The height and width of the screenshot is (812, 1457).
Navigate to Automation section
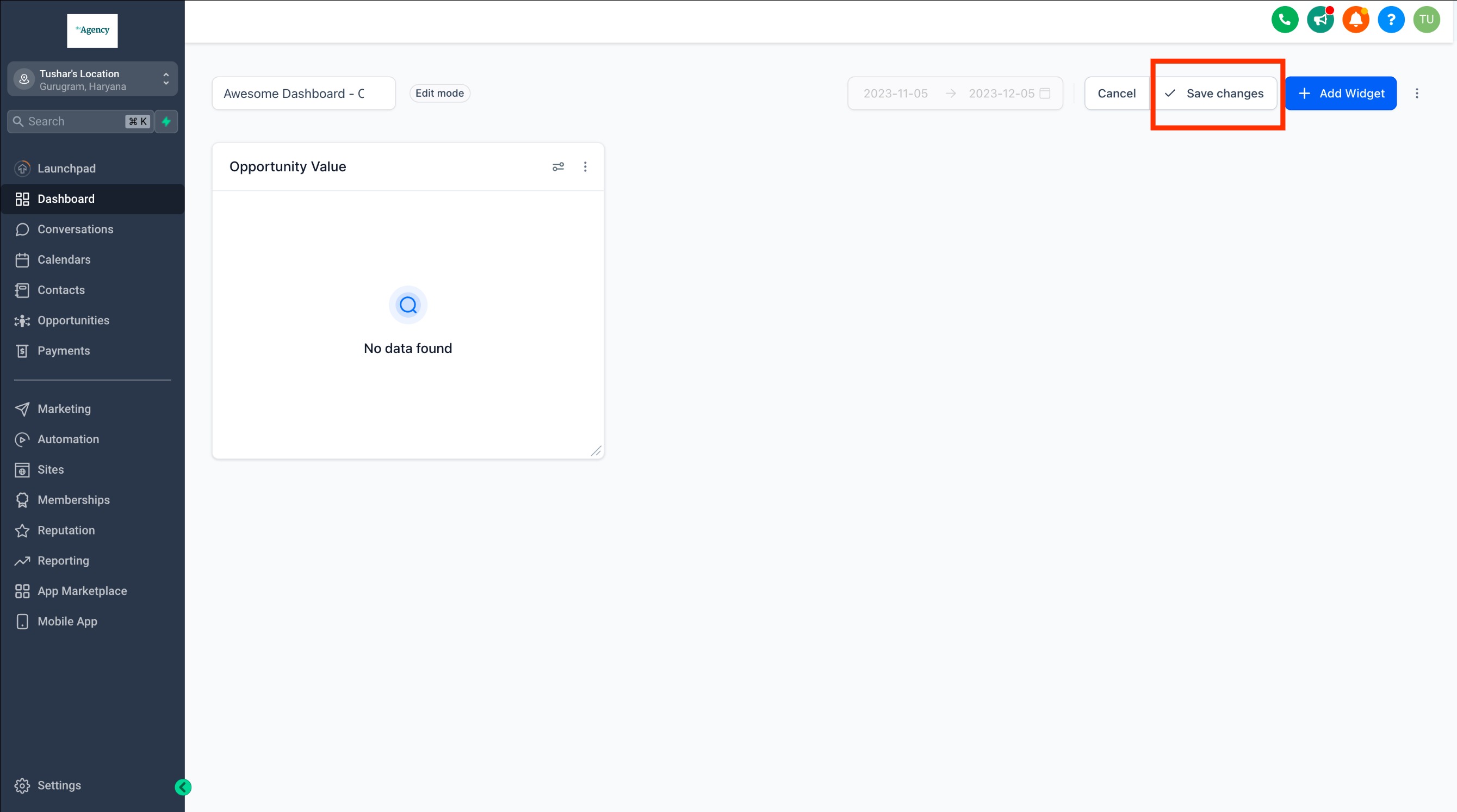[x=68, y=439]
